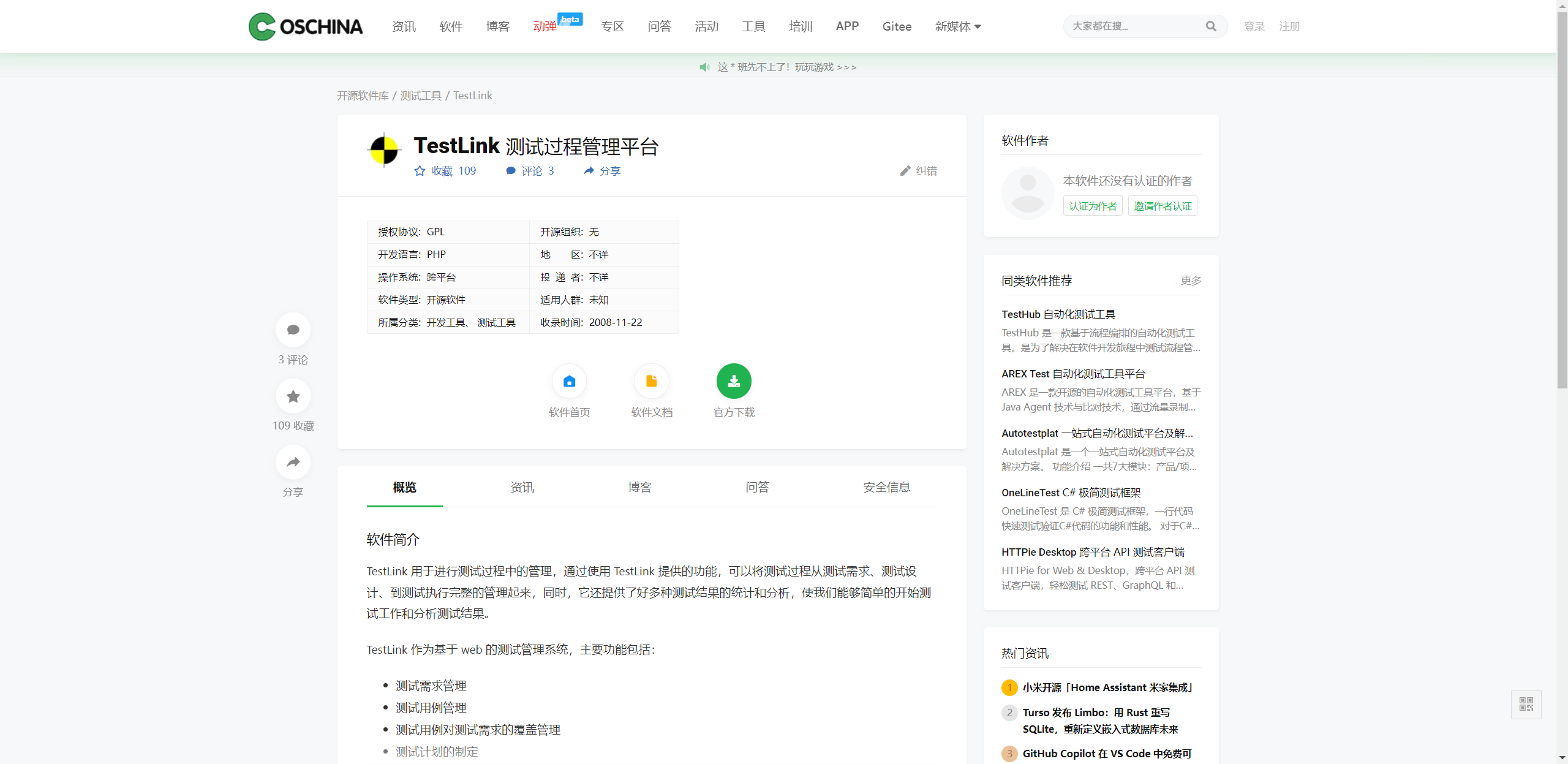Click the search magnifier icon
Viewport: 1568px width, 764px height.
[x=1210, y=26]
